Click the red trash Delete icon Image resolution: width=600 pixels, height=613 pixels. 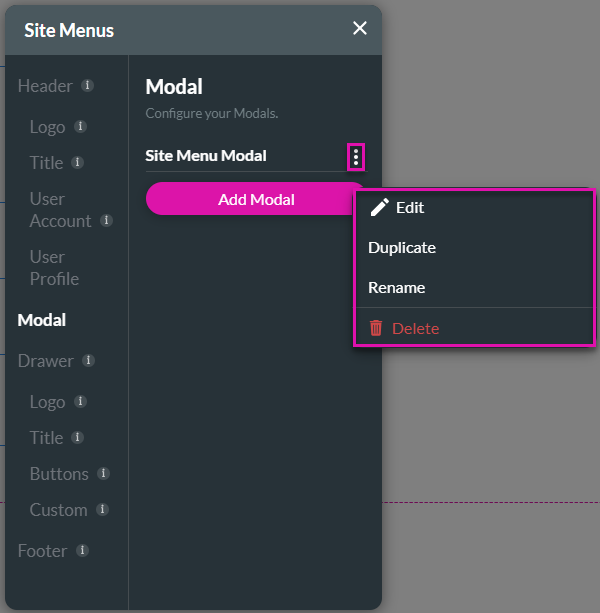point(376,328)
